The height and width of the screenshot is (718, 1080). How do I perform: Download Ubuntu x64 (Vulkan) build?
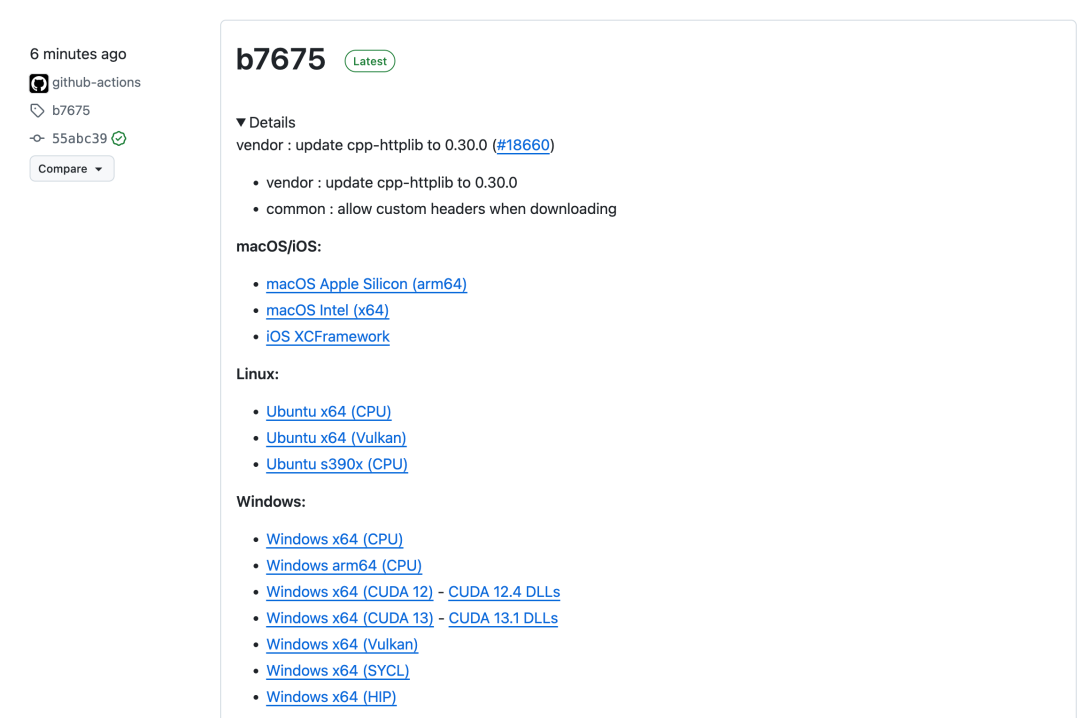(x=336, y=438)
